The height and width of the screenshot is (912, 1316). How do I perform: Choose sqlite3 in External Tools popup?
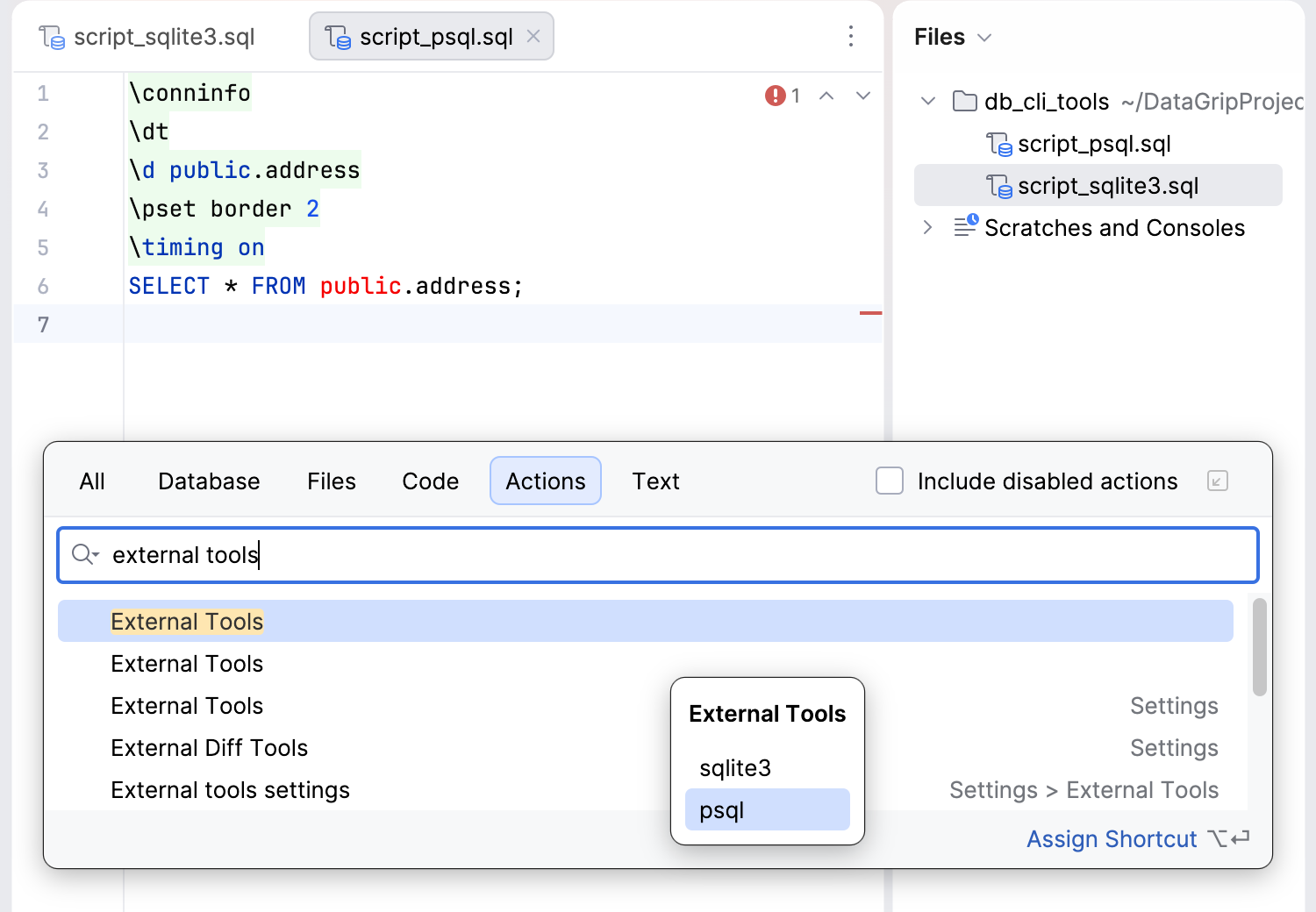(768, 767)
